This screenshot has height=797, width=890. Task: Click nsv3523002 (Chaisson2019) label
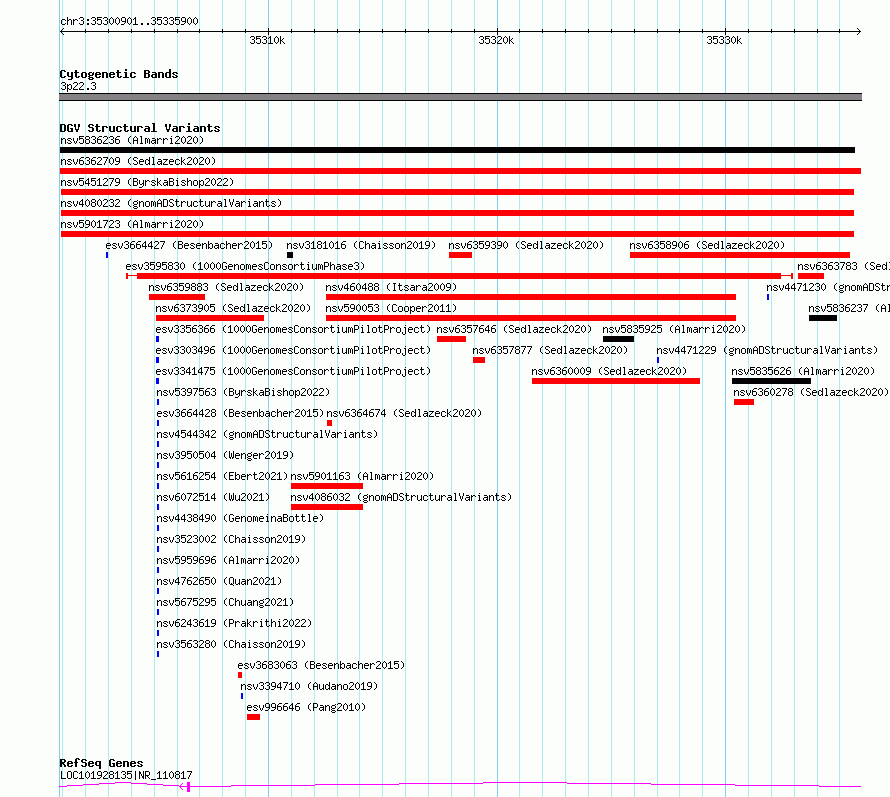(x=231, y=539)
